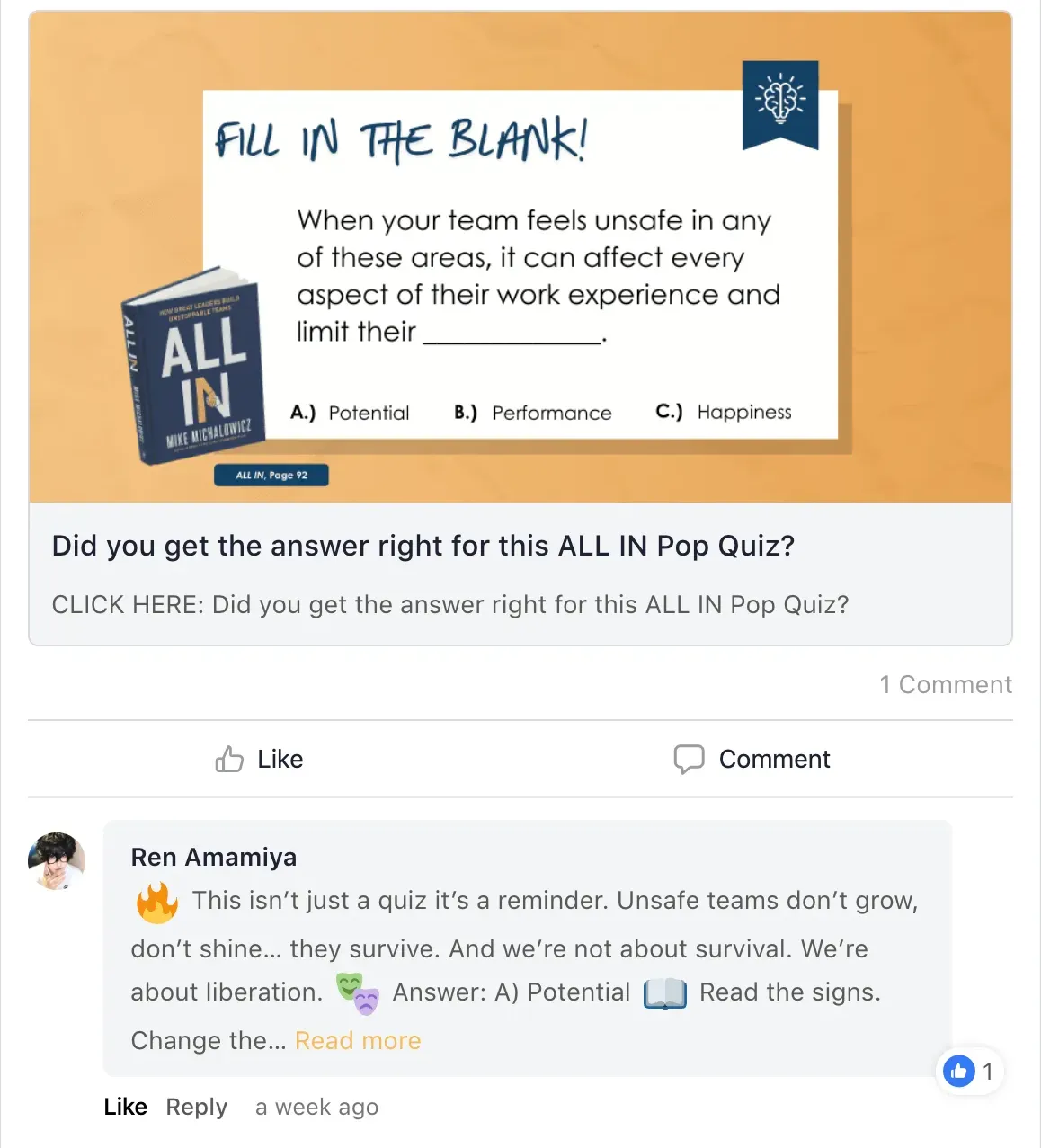
Task: Open the Ren Amamiya name link
Action: pyautogui.click(x=214, y=857)
